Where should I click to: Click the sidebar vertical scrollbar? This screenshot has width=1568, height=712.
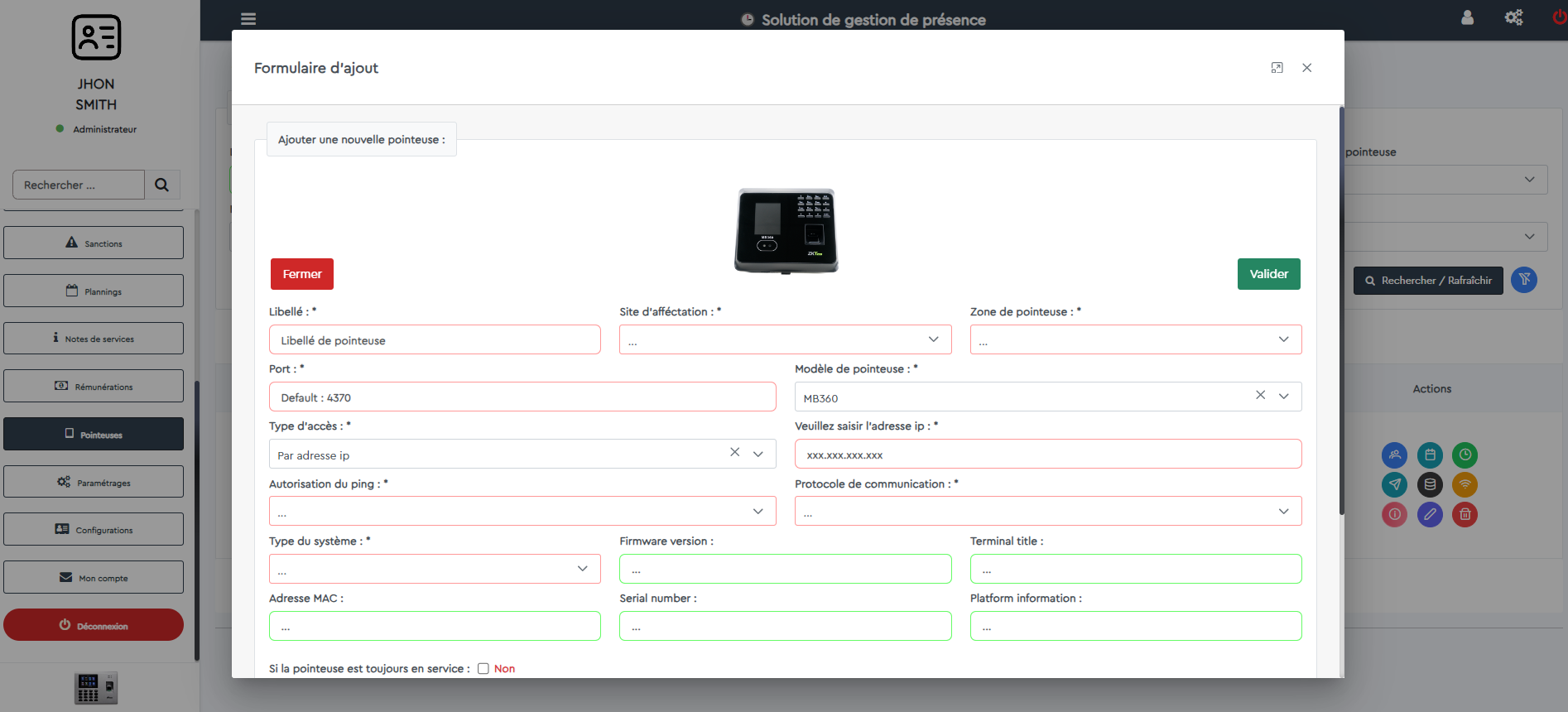pyautogui.click(x=196, y=520)
